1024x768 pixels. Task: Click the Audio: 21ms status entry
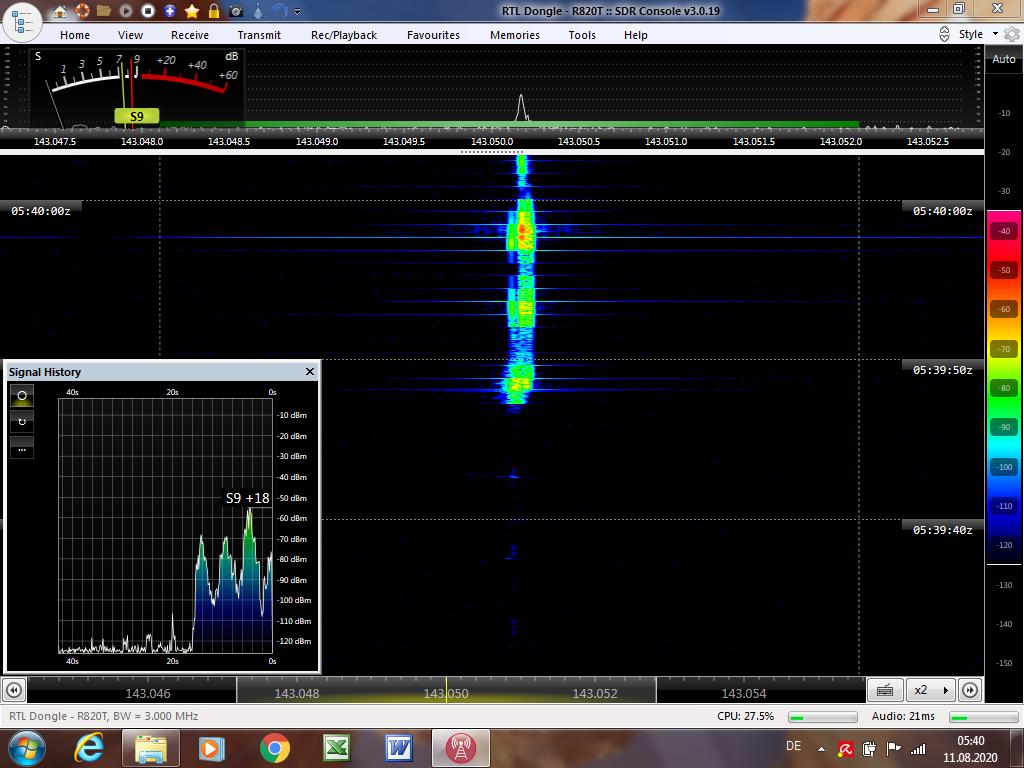coord(903,716)
